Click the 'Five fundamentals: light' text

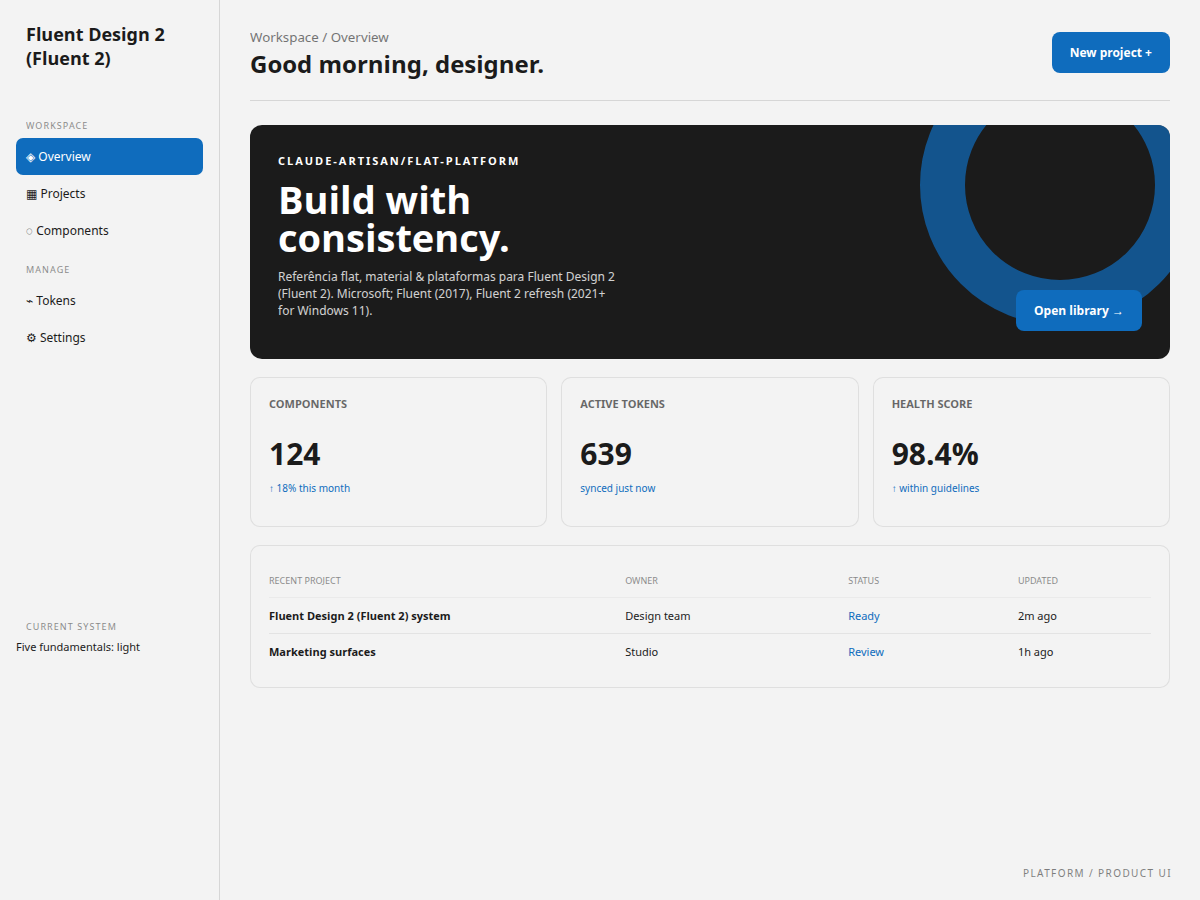point(78,647)
